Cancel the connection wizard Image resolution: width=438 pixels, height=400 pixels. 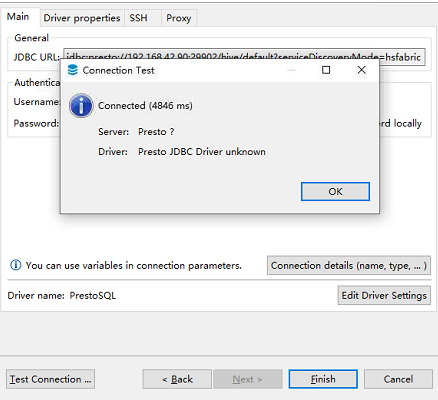point(398,379)
